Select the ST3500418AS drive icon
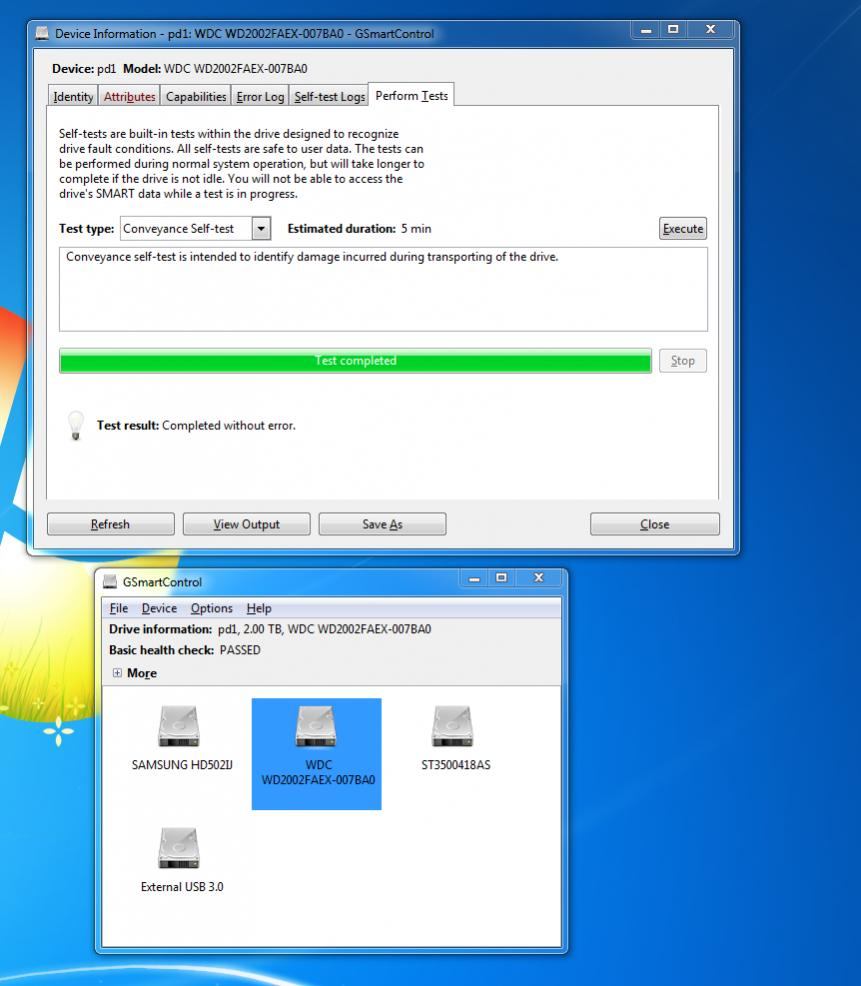This screenshot has height=986, width=861. [453, 726]
